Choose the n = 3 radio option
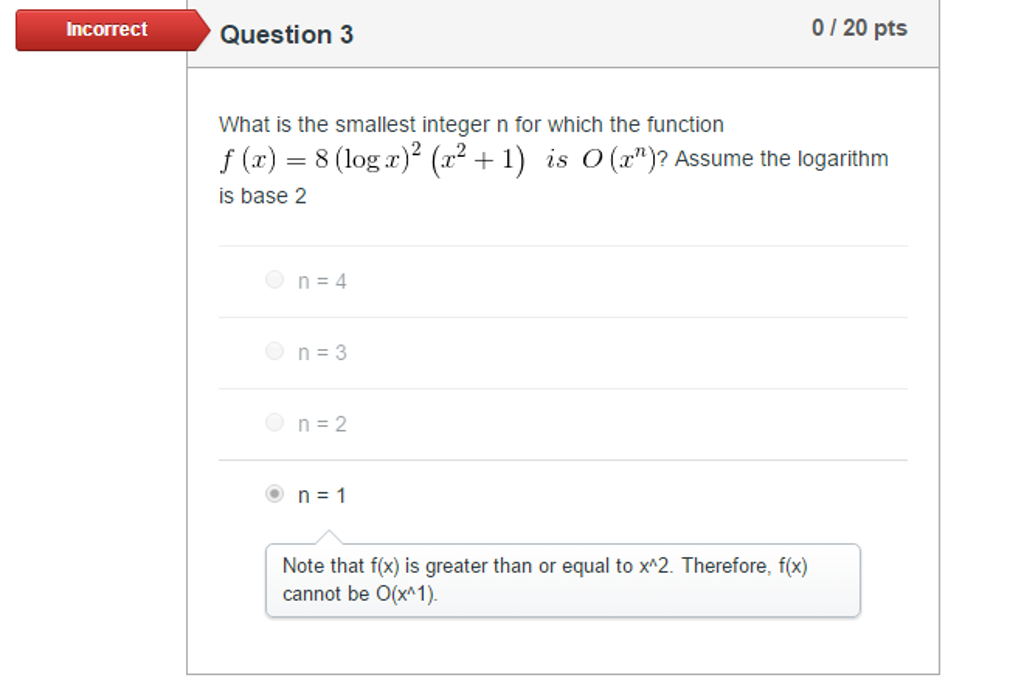 pyautogui.click(x=275, y=351)
